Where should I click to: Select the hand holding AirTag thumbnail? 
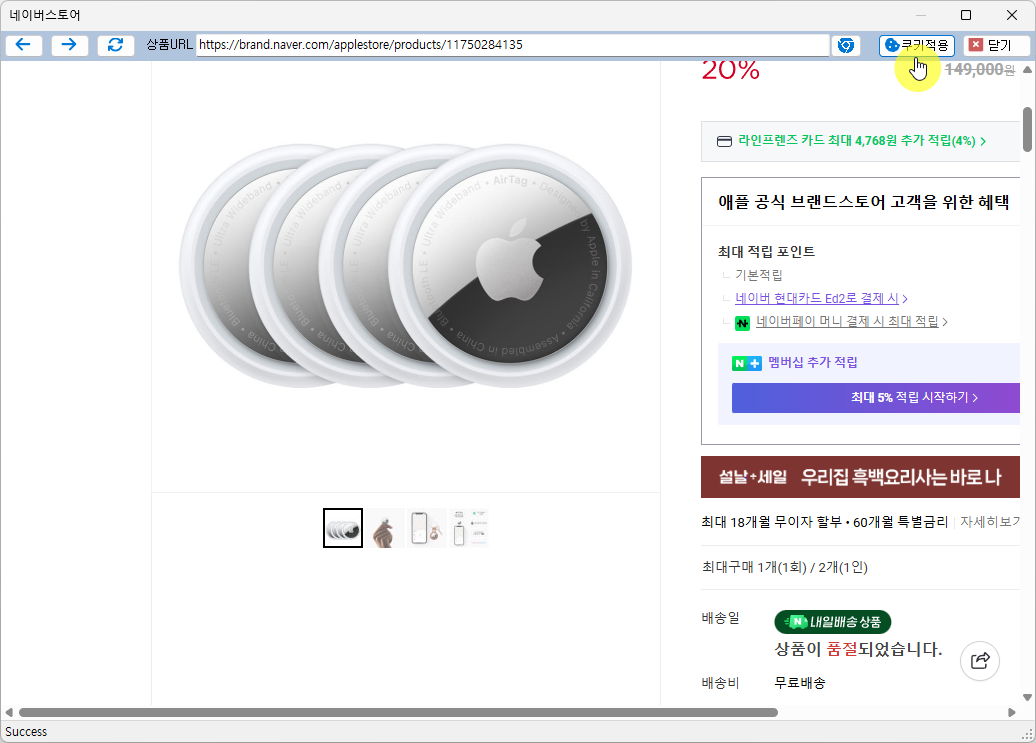[385, 528]
